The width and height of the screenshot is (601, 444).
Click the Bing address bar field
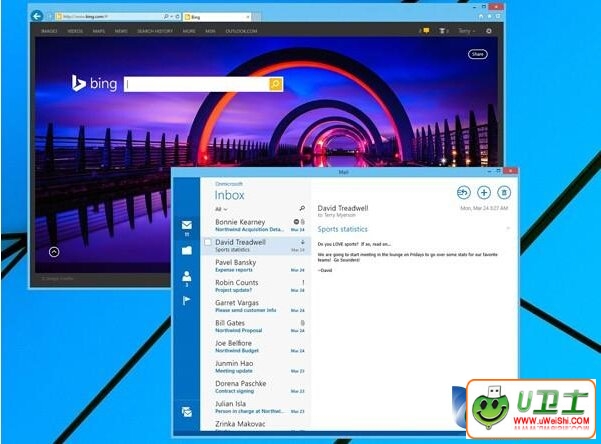click(x=108, y=17)
